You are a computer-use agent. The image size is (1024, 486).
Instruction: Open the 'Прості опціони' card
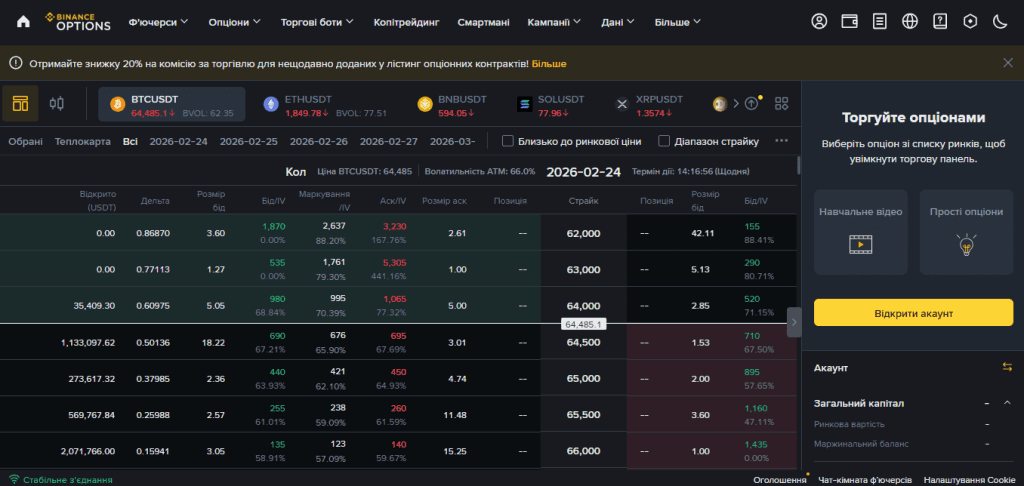967,232
